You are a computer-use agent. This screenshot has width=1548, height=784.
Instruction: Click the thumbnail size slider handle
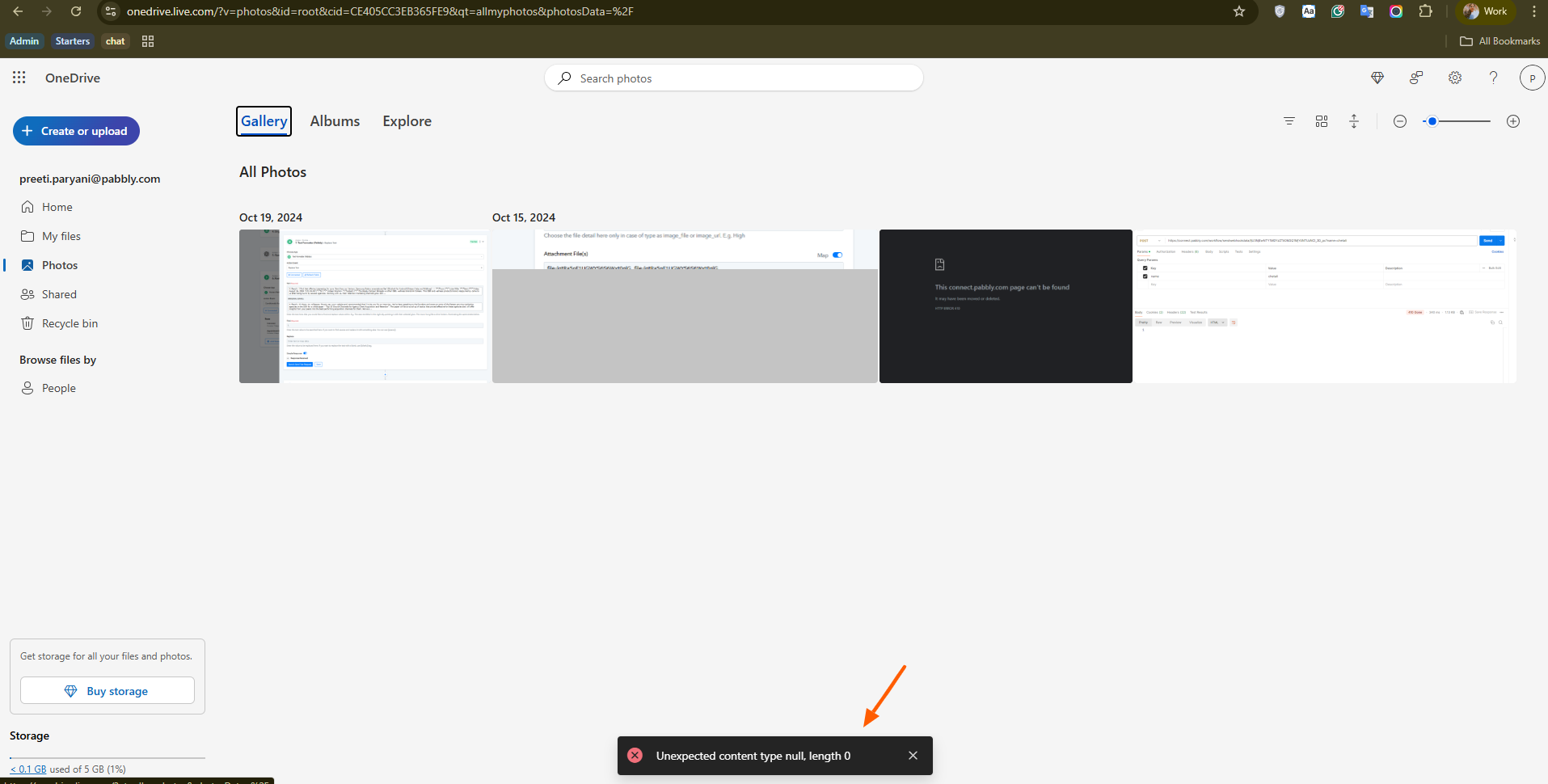[x=1432, y=121]
